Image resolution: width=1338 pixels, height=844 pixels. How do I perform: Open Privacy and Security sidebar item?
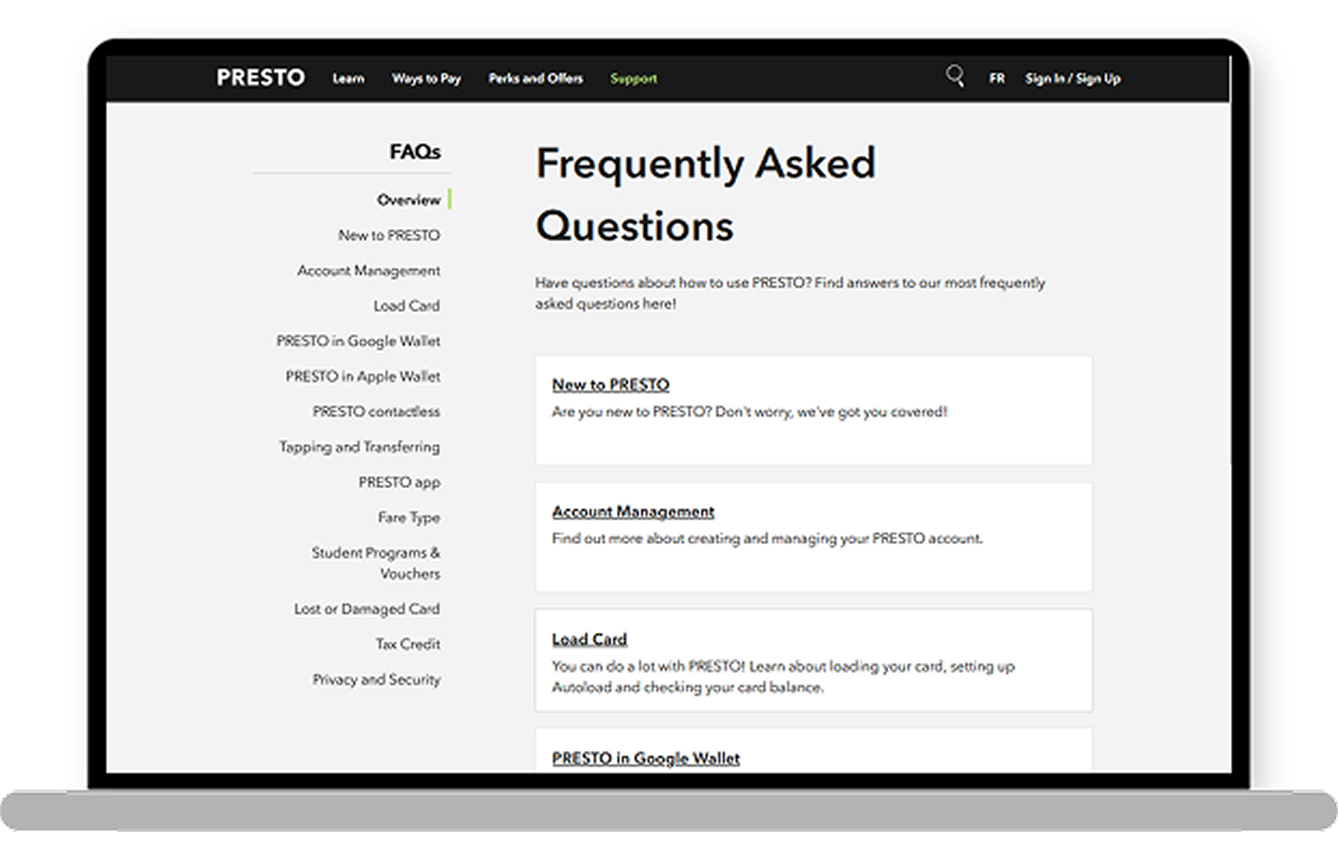pos(376,679)
